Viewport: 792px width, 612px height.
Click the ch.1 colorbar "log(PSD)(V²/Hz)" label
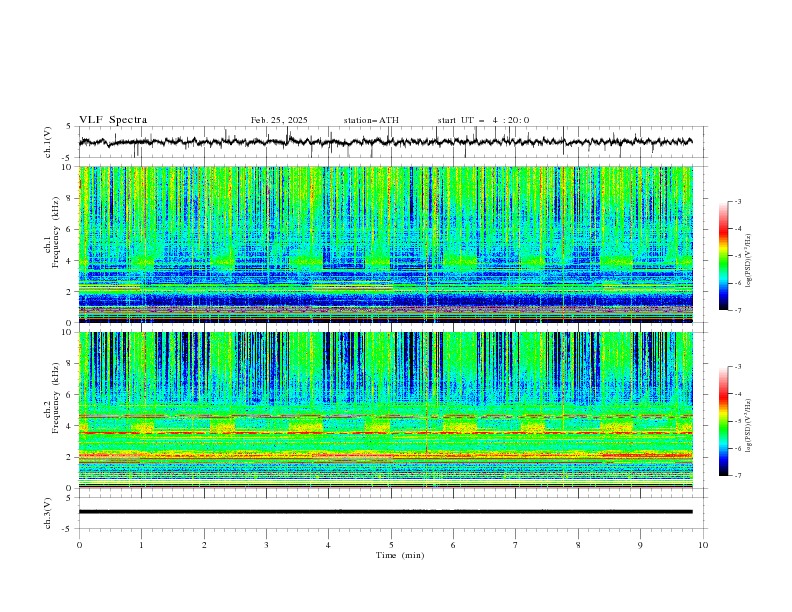click(x=748, y=261)
